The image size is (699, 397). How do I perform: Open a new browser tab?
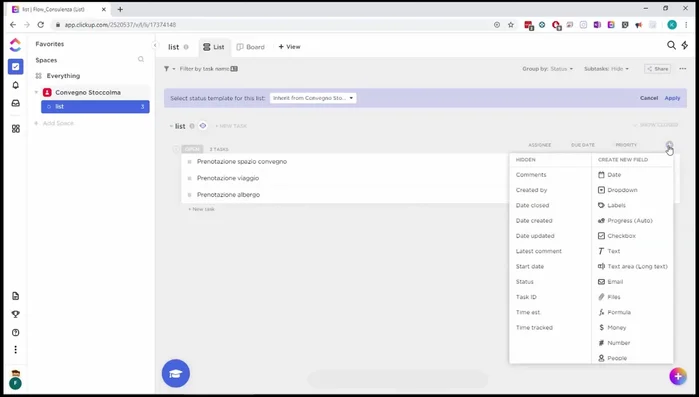click(120, 9)
